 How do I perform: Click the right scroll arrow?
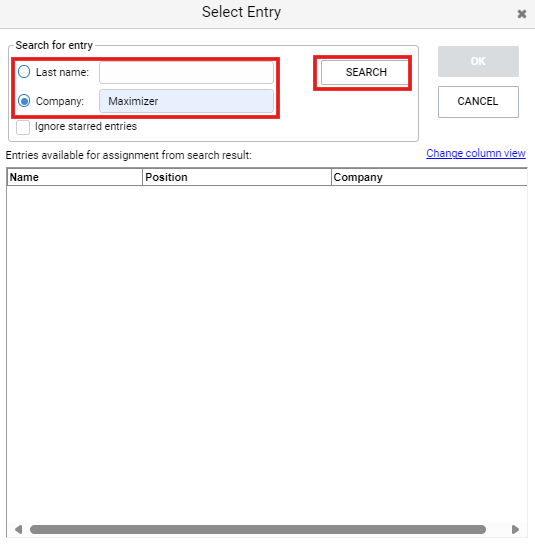click(515, 529)
